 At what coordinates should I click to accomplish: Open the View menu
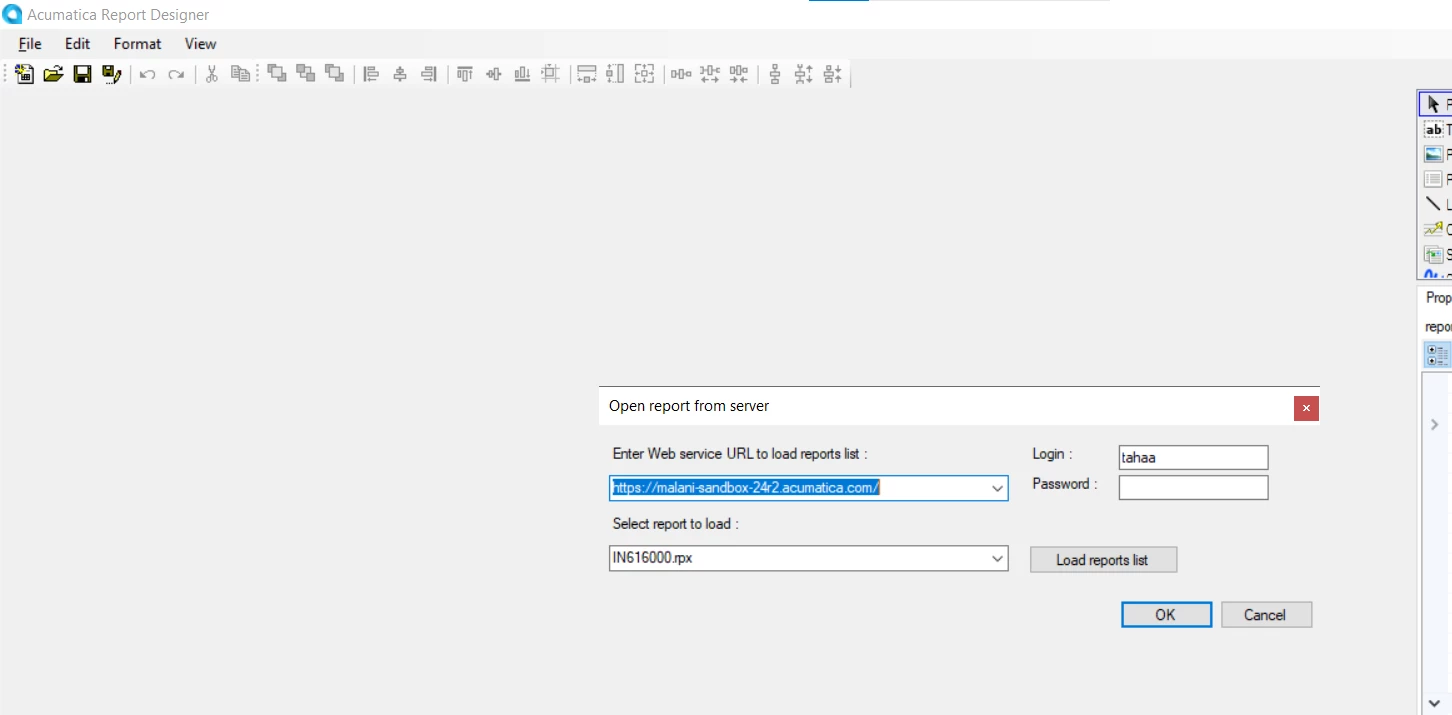click(x=200, y=44)
